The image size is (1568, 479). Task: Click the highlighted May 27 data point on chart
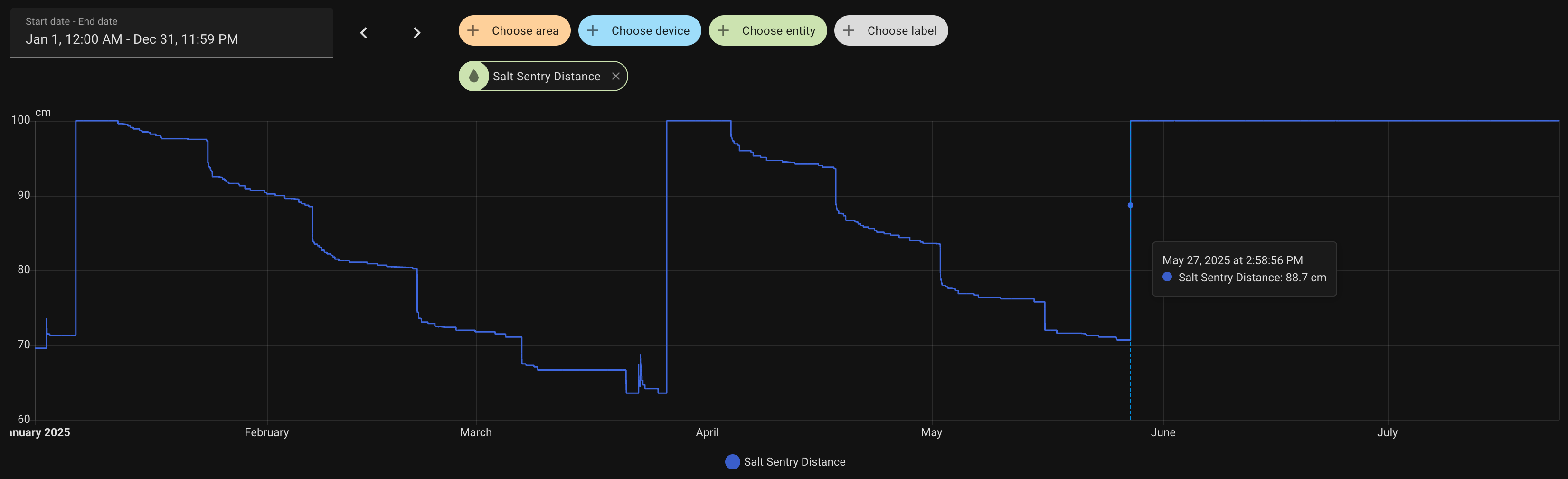click(1130, 205)
